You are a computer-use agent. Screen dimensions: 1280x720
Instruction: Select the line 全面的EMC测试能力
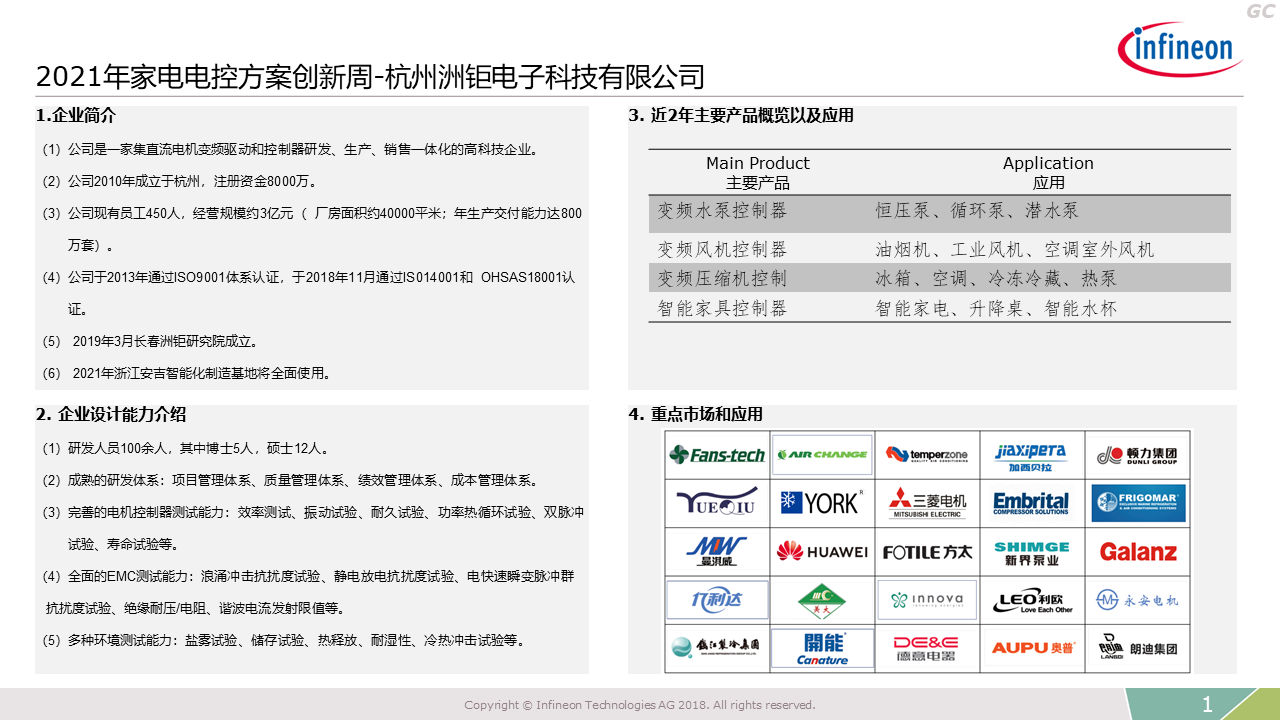[x=308, y=592]
